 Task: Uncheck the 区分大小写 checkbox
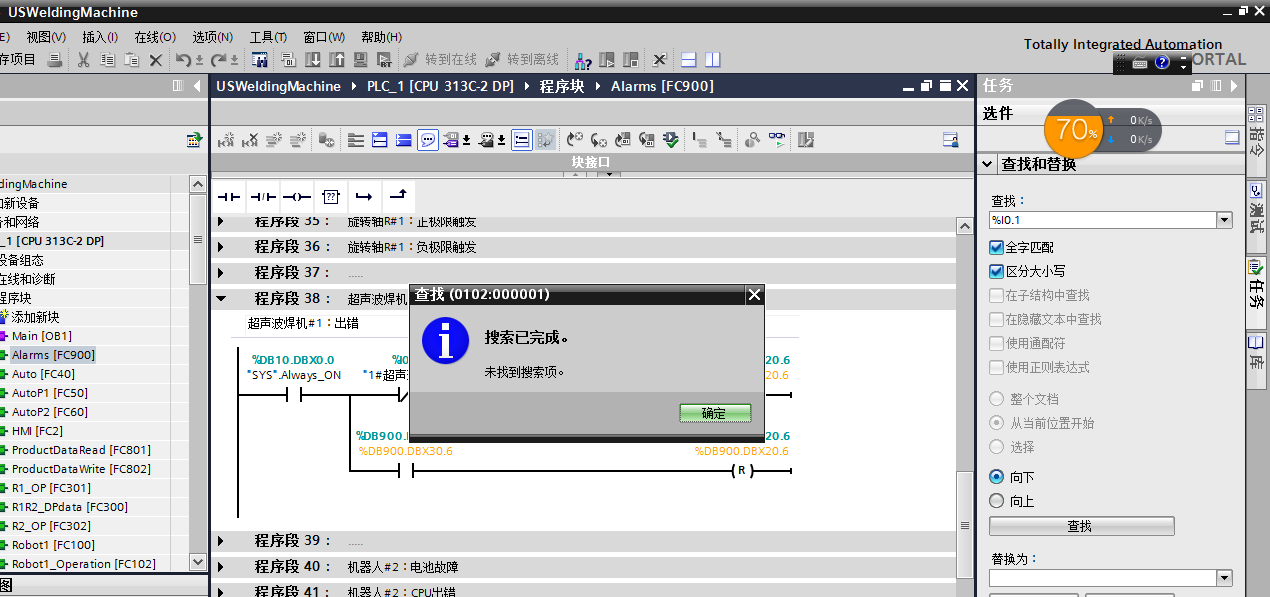(996, 271)
